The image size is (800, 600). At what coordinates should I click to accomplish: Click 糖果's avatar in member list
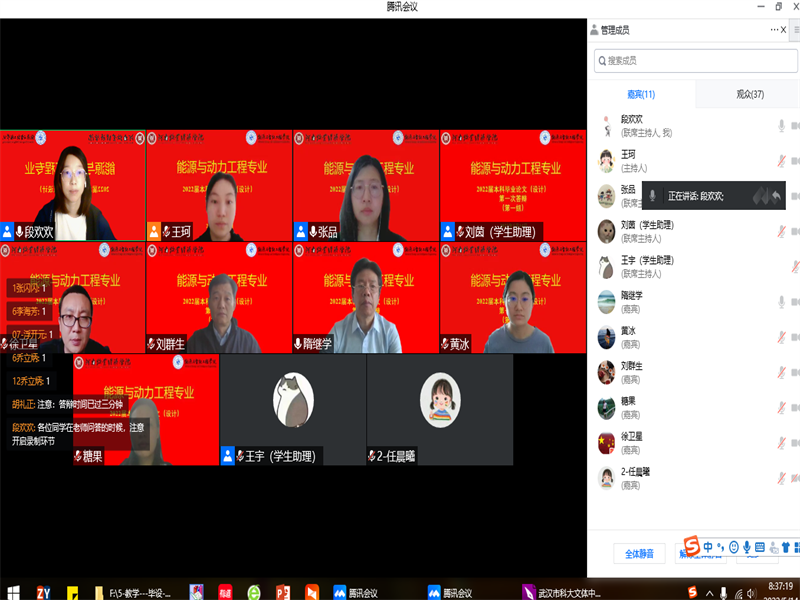coord(606,407)
